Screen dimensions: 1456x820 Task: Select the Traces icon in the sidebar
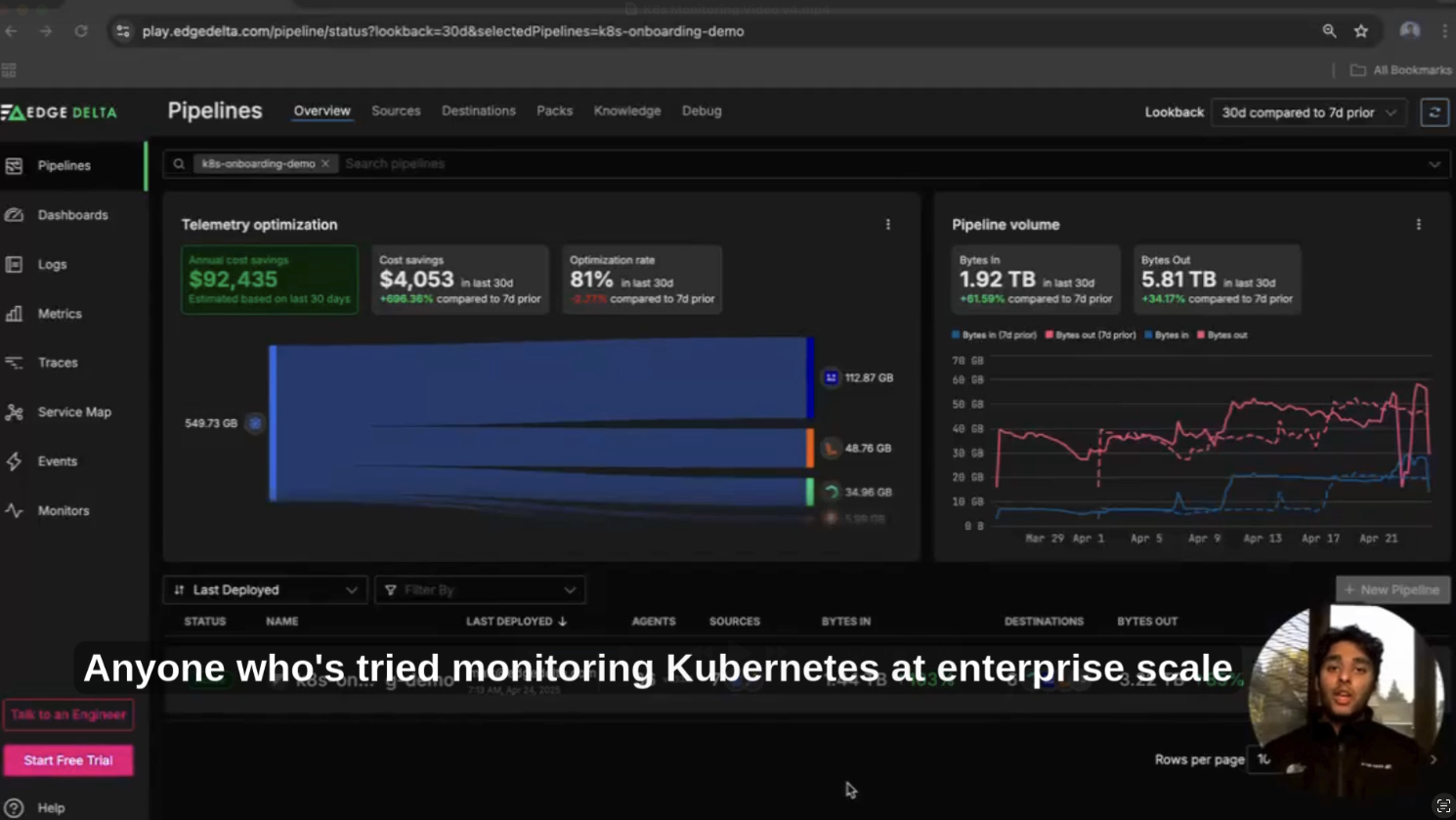coord(15,363)
